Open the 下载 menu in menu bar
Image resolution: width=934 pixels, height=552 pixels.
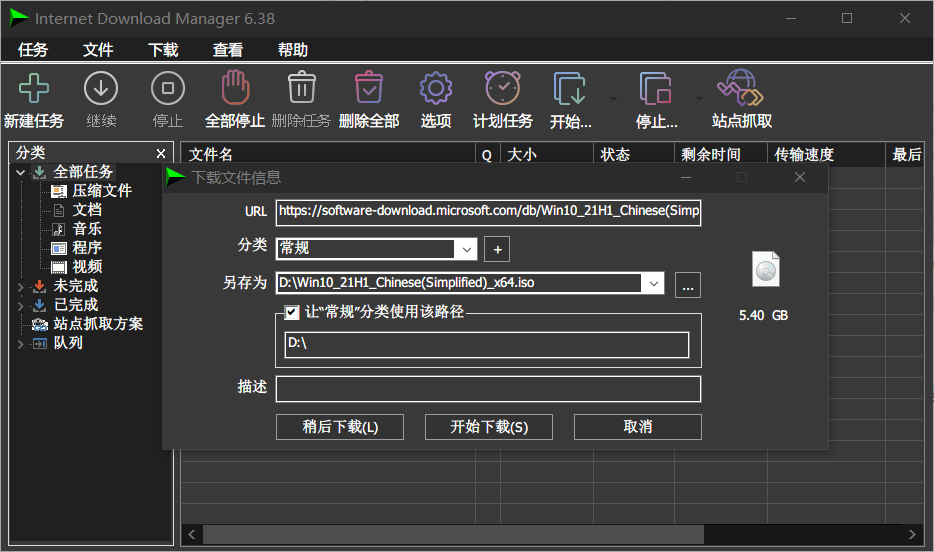pyautogui.click(x=163, y=50)
